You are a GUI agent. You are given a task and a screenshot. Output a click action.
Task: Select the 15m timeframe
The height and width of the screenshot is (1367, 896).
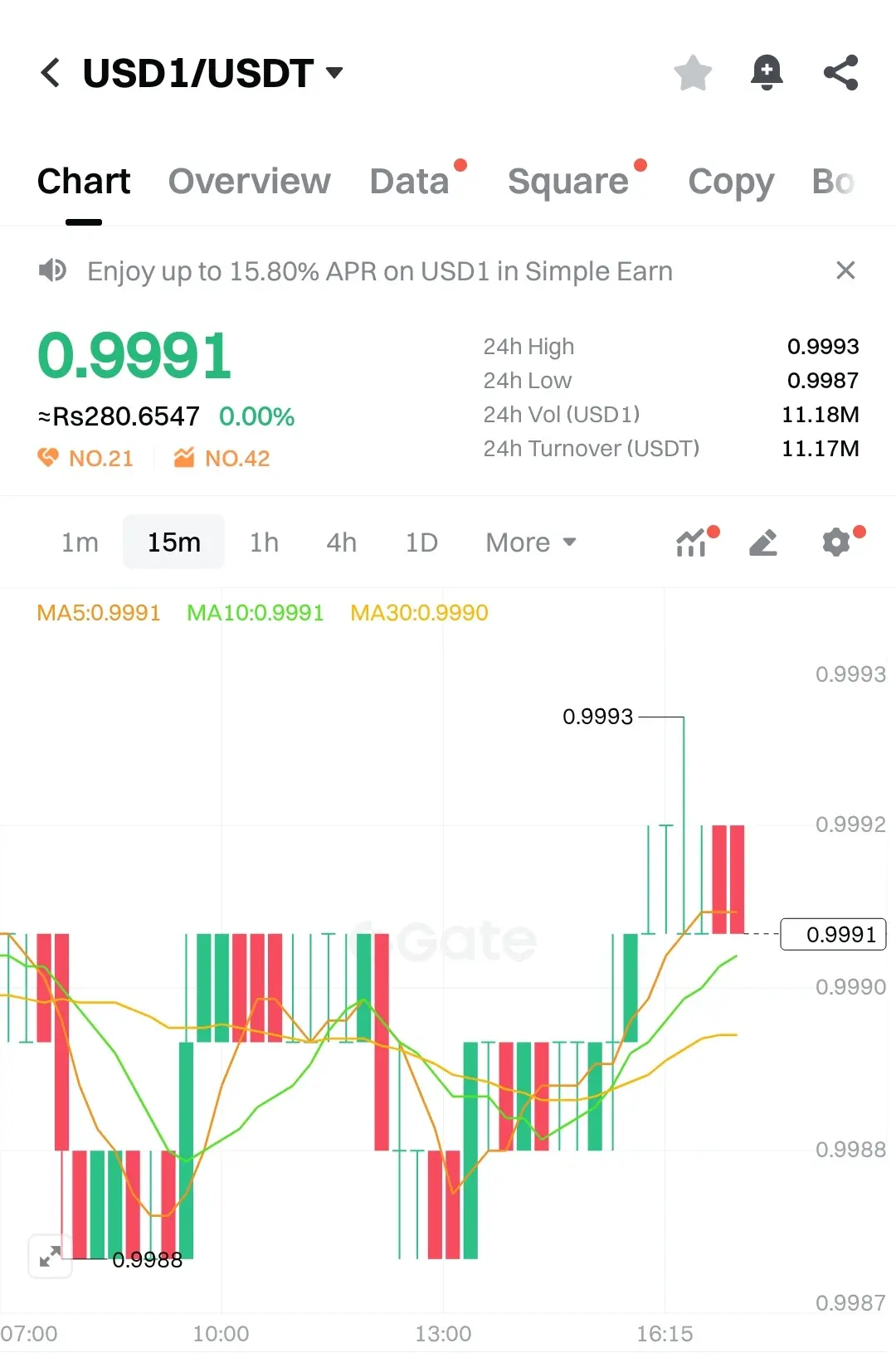click(x=173, y=542)
